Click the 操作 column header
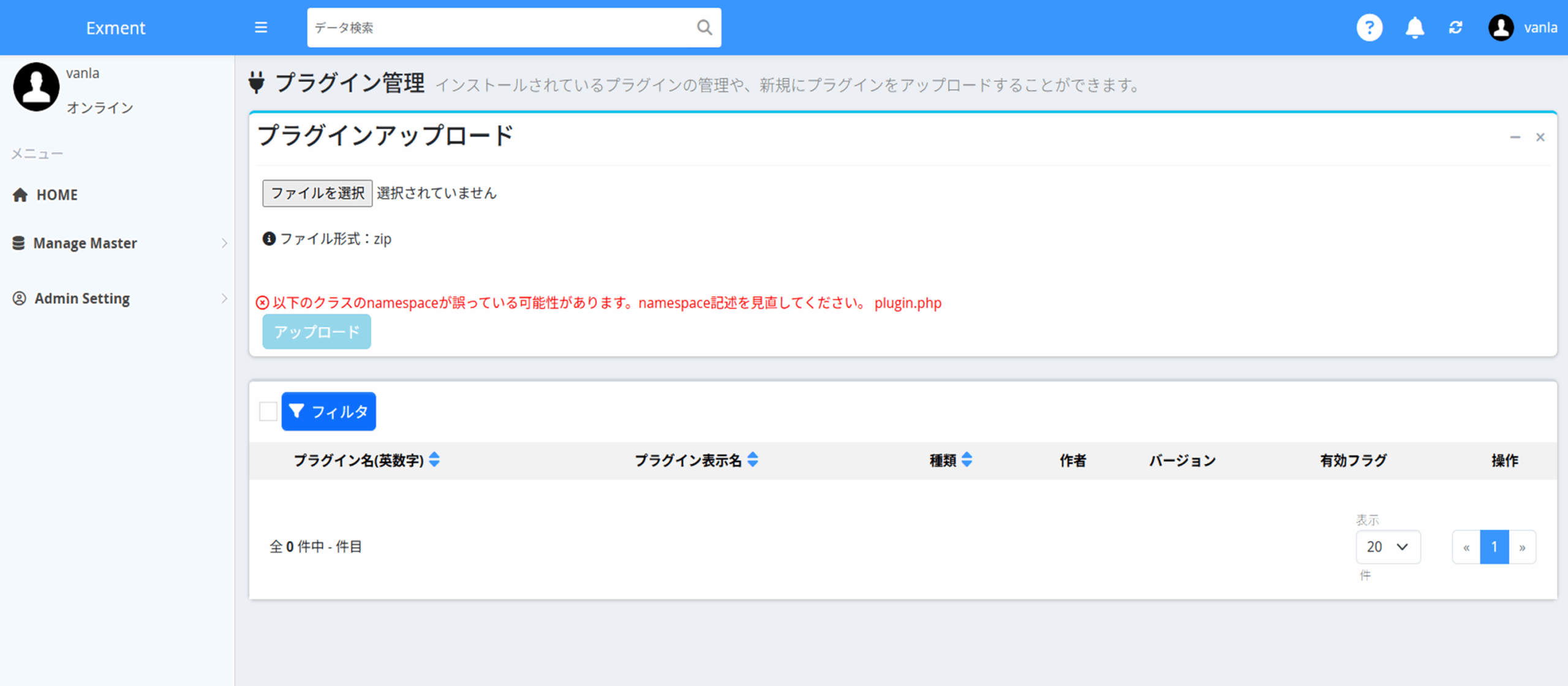 (x=1505, y=461)
